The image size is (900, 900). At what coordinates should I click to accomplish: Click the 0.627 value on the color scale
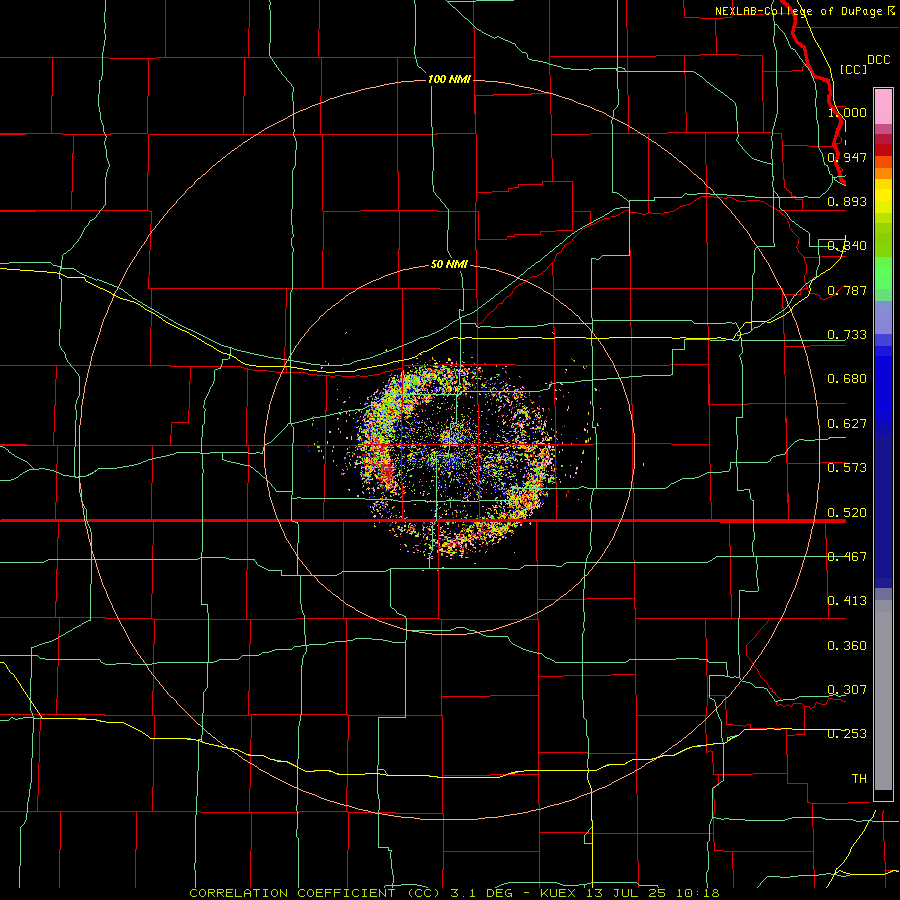tap(847, 424)
